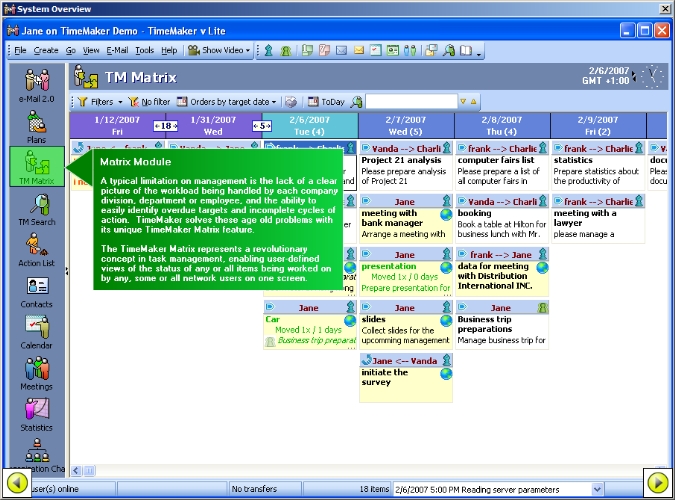Open the Calendar module in sidebar
The image size is (675, 500).
click(37, 332)
